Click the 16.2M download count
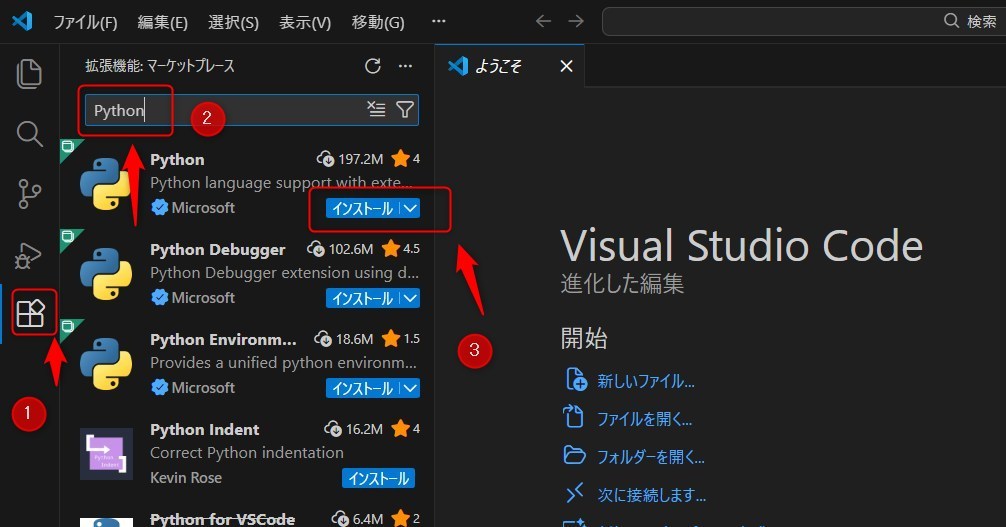The width and height of the screenshot is (1006, 527). (x=354, y=428)
